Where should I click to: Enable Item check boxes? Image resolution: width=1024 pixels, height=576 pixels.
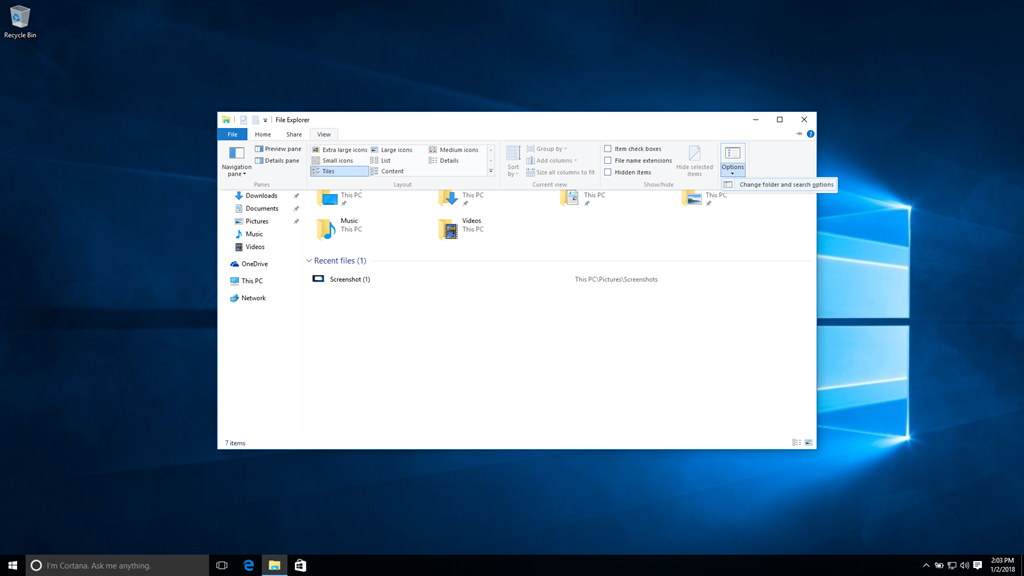pos(607,149)
